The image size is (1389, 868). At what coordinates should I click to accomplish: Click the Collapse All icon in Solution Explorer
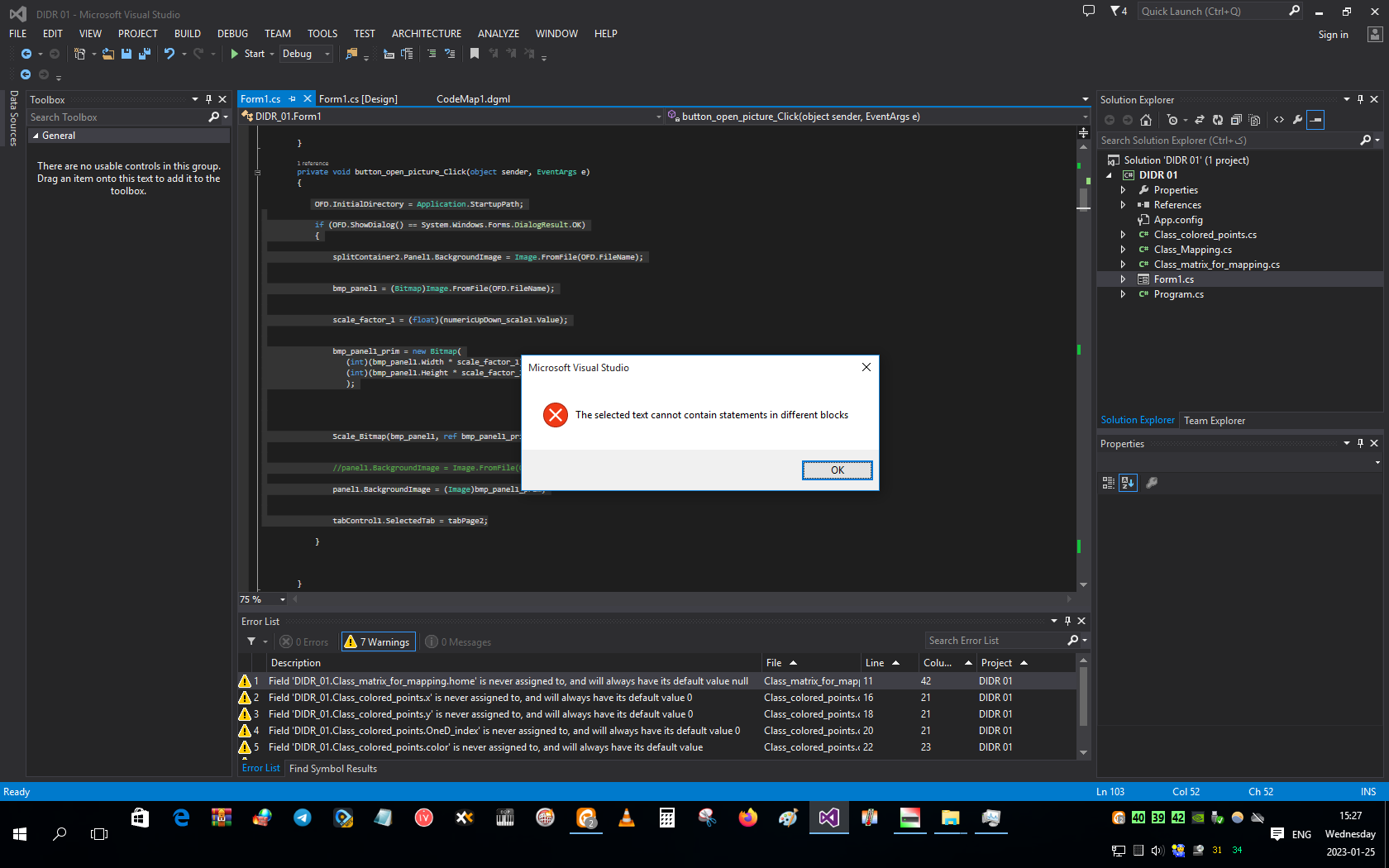click(1236, 120)
